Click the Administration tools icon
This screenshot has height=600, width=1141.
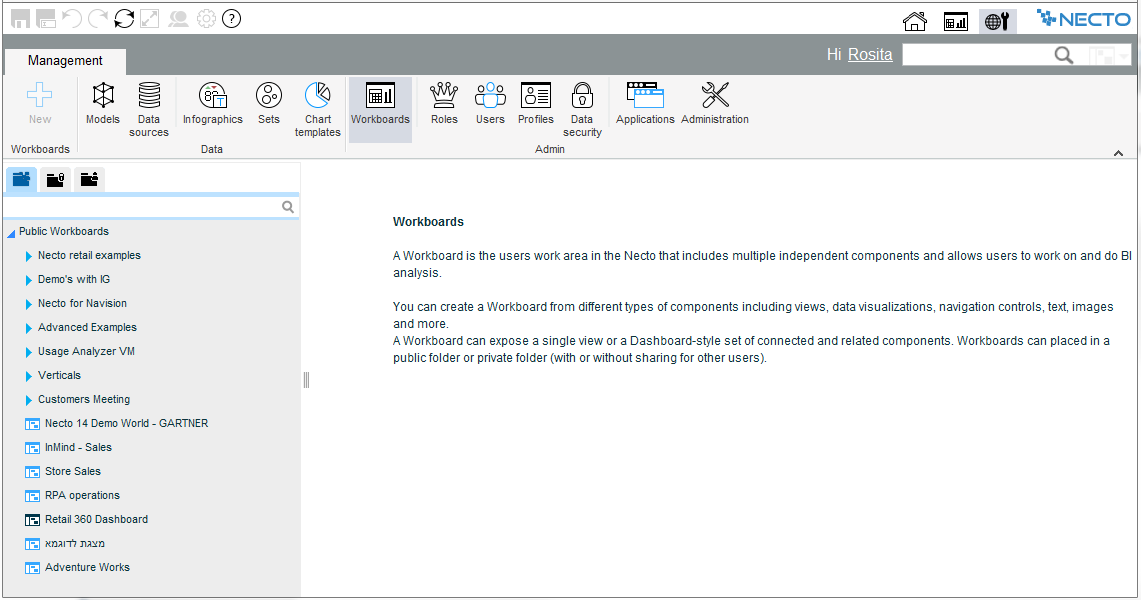pyautogui.click(x=715, y=104)
